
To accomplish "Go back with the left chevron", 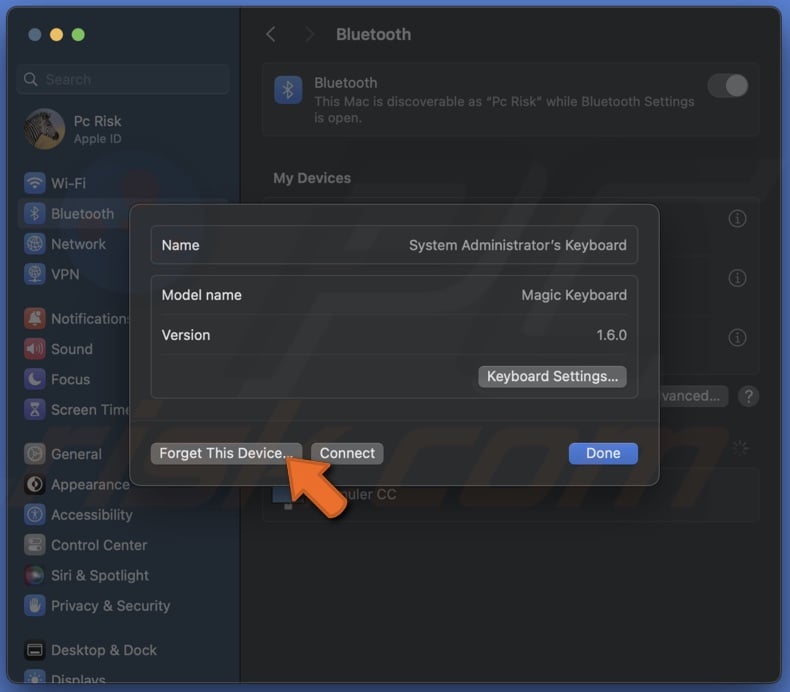I will (x=271, y=34).
